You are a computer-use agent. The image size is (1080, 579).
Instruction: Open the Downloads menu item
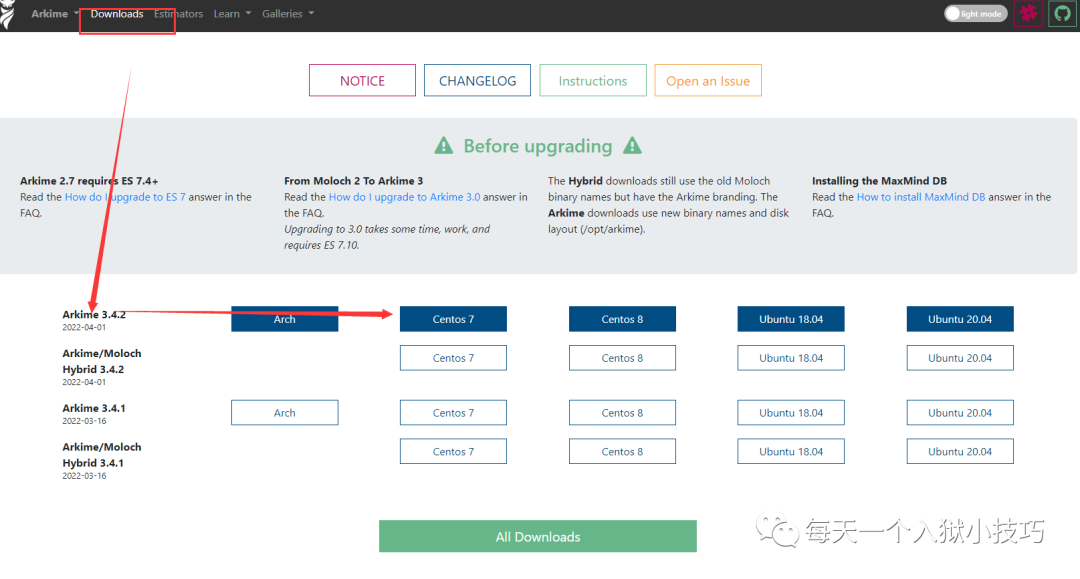coord(117,14)
